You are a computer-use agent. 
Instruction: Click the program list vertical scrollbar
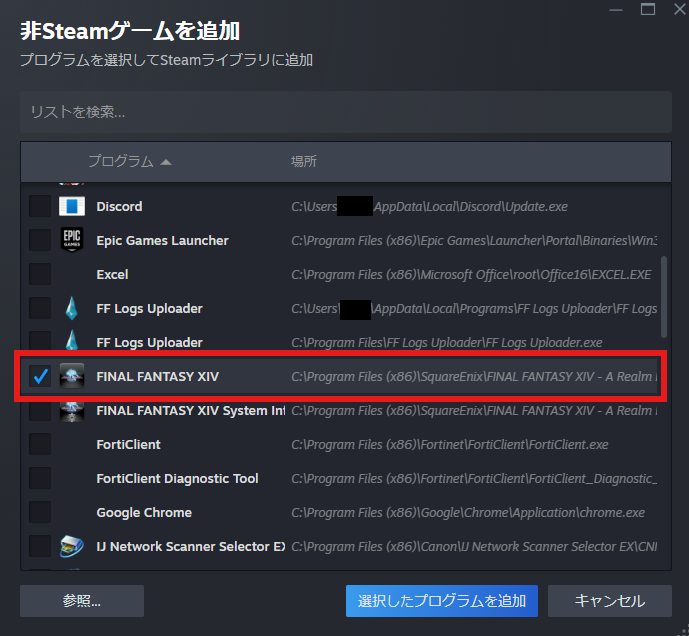click(664, 297)
